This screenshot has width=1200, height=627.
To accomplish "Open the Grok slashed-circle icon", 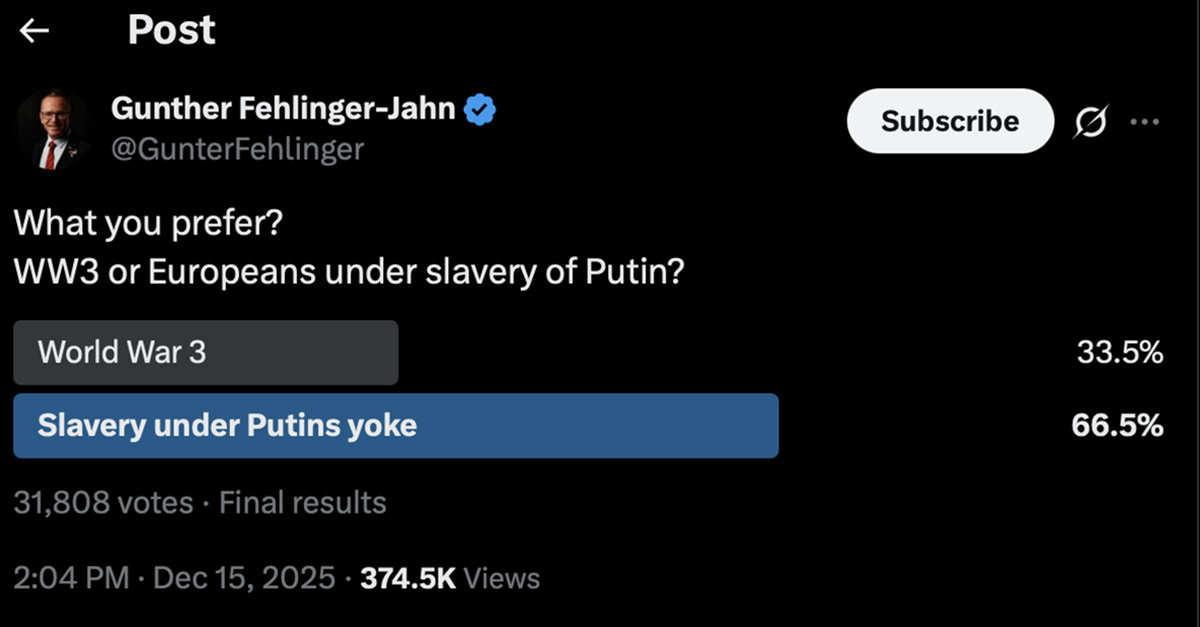I will tap(1092, 122).
